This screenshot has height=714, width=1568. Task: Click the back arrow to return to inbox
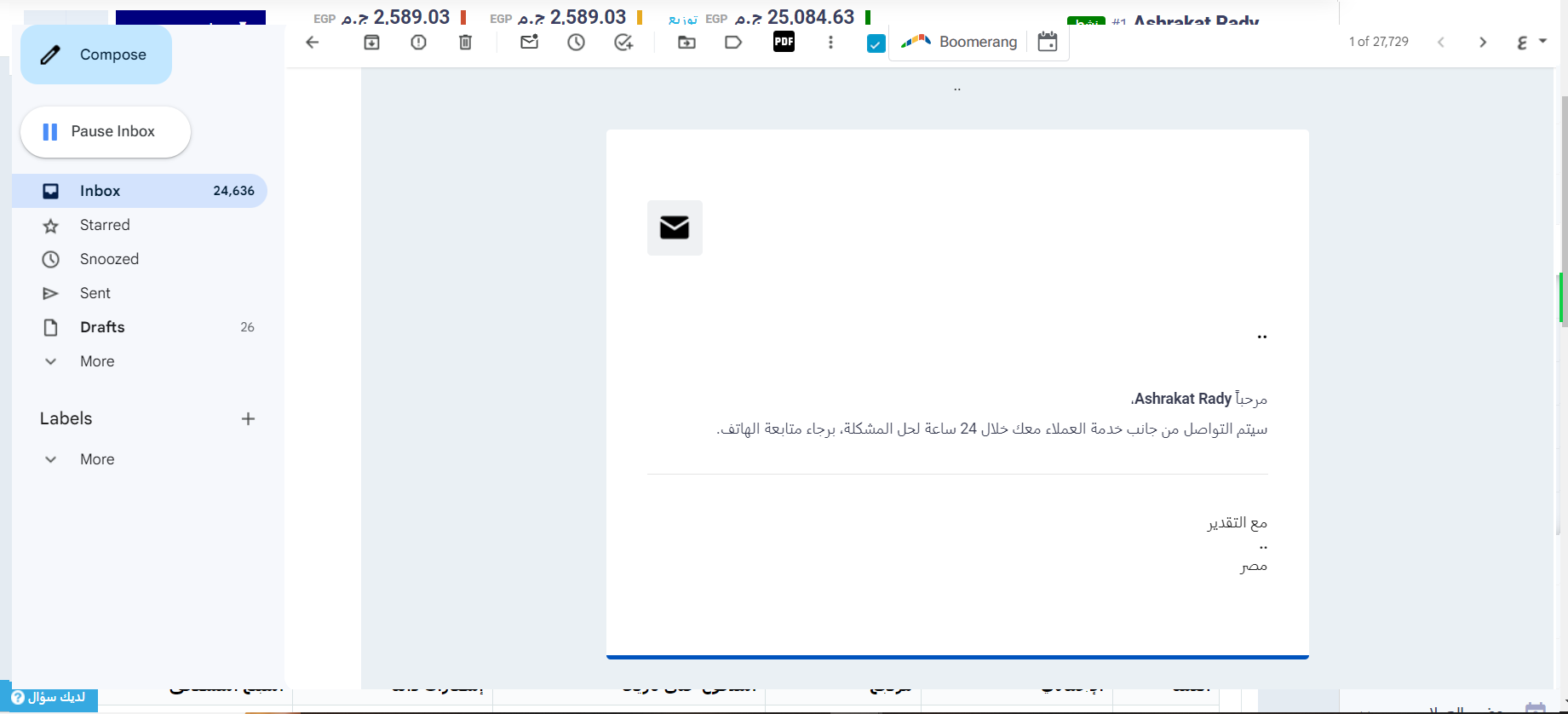(313, 42)
